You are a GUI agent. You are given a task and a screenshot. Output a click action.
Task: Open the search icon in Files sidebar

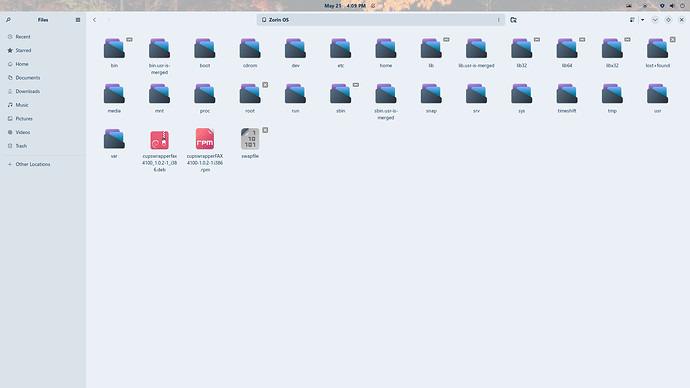coord(8,20)
